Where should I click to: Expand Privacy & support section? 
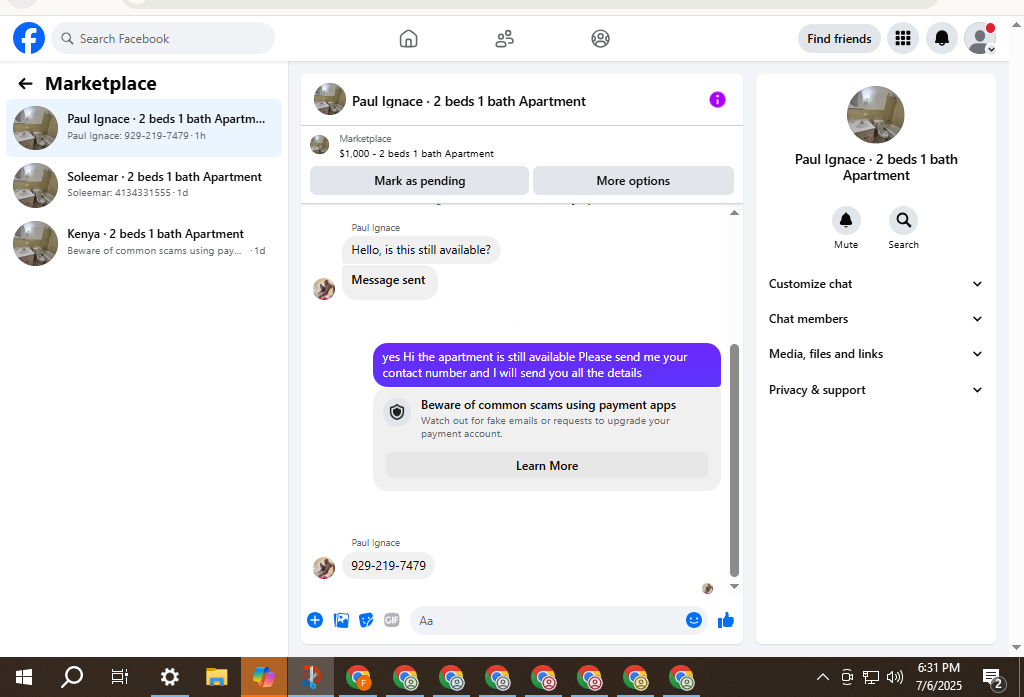tap(875, 390)
